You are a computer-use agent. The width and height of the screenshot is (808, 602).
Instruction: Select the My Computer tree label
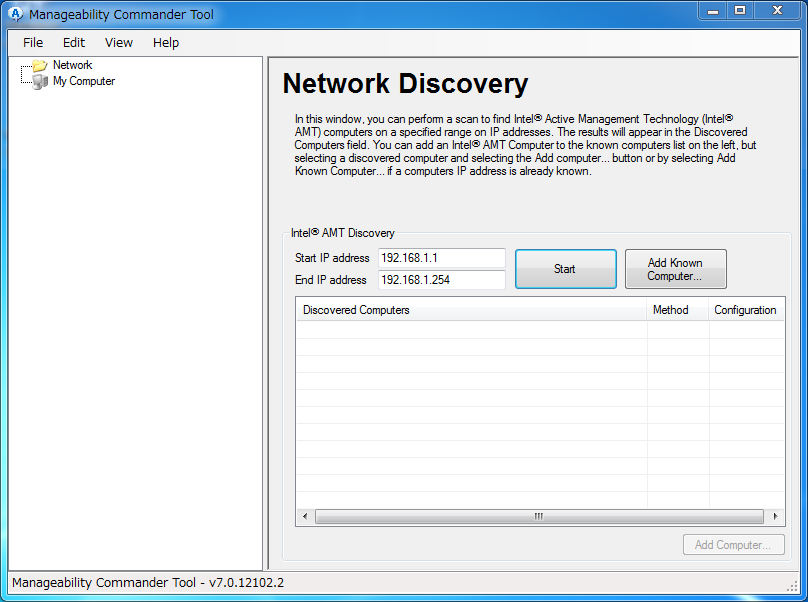84,81
